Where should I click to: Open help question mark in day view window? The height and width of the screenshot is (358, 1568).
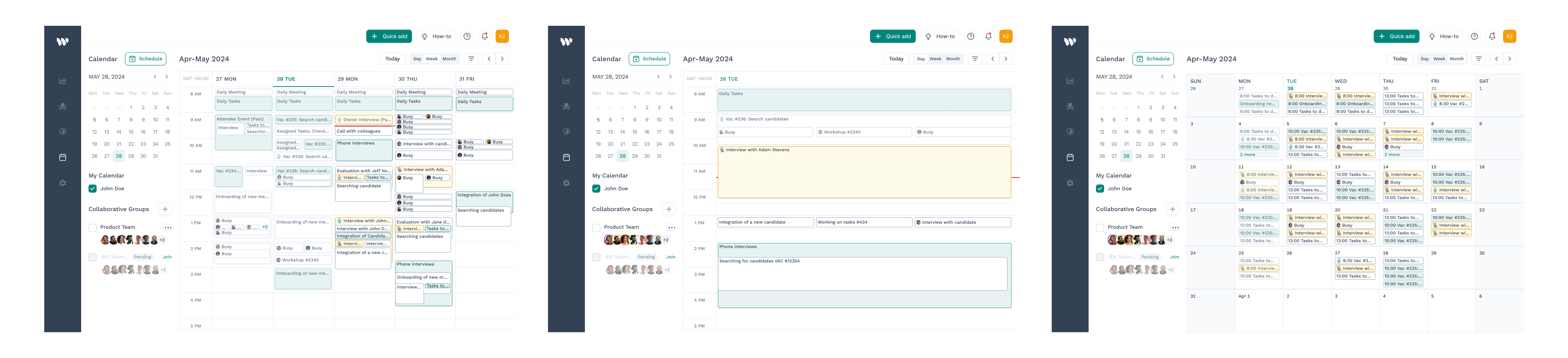[971, 36]
